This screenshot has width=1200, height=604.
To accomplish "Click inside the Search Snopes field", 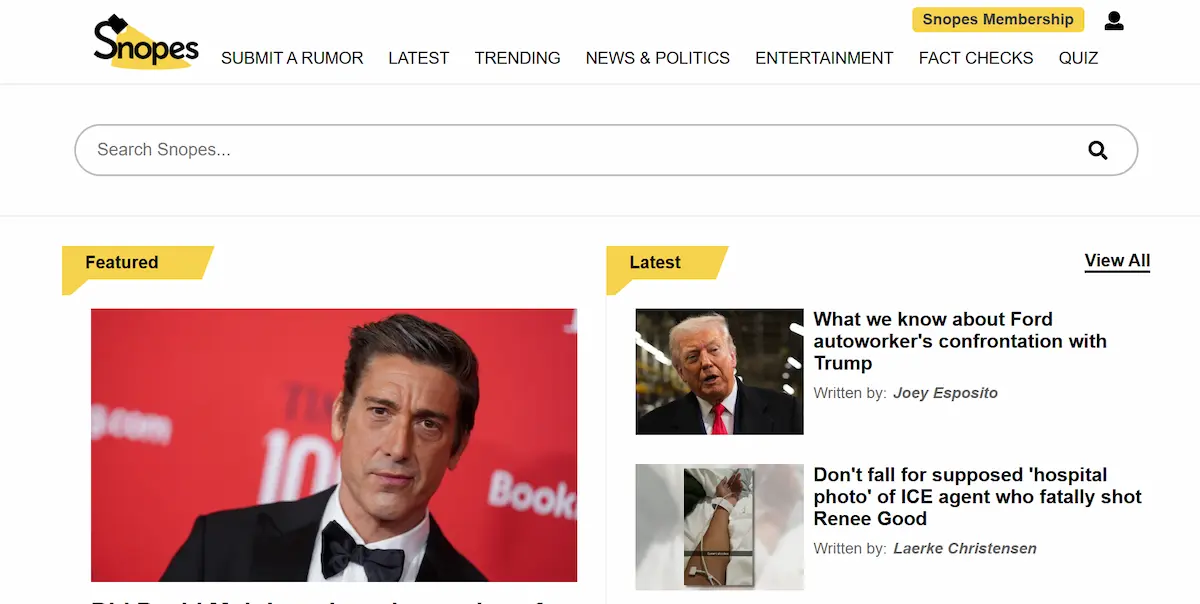I will [x=400, y=149].
